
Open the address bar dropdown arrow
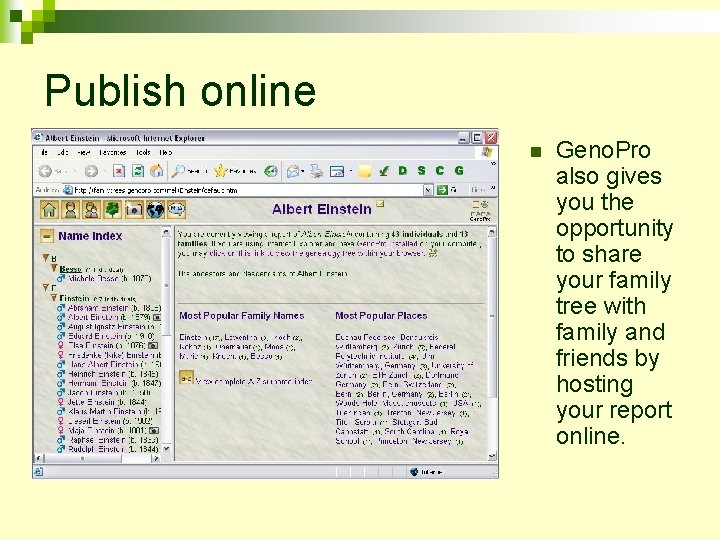[428, 190]
